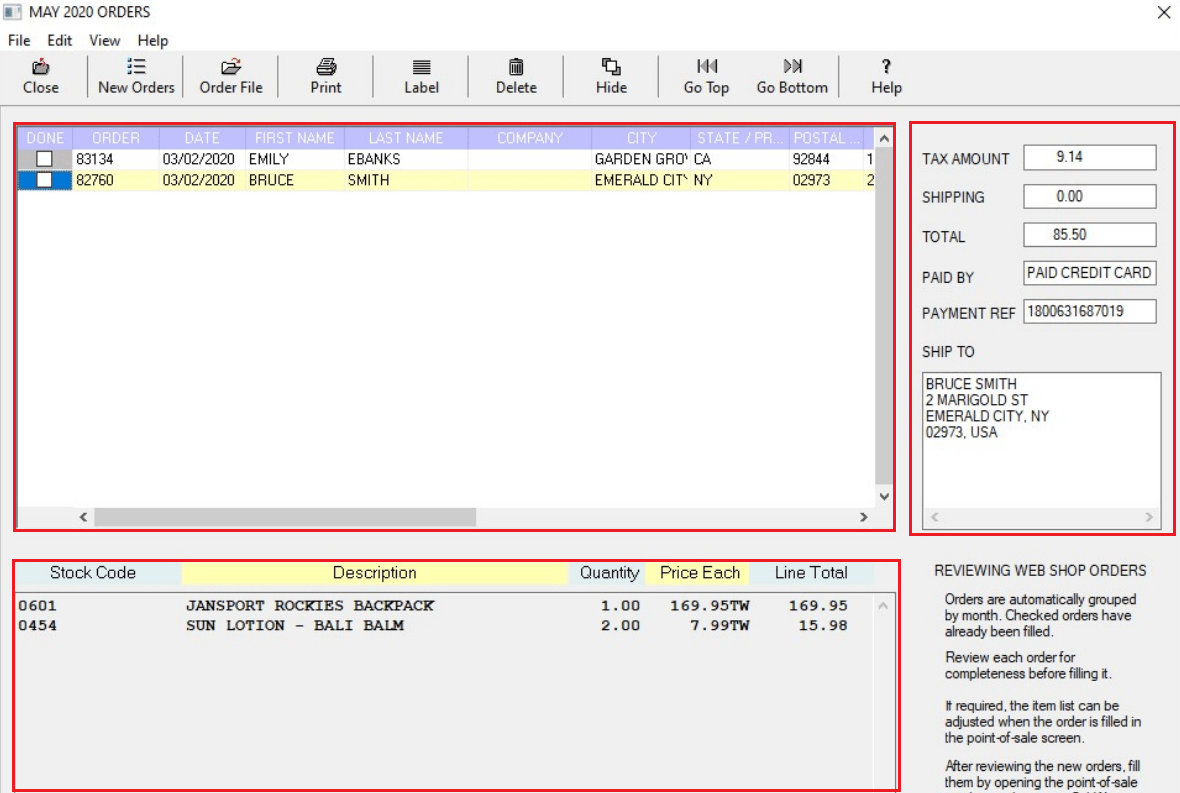Check the DONE box for order 83134
The image size is (1180, 793).
coord(43,159)
